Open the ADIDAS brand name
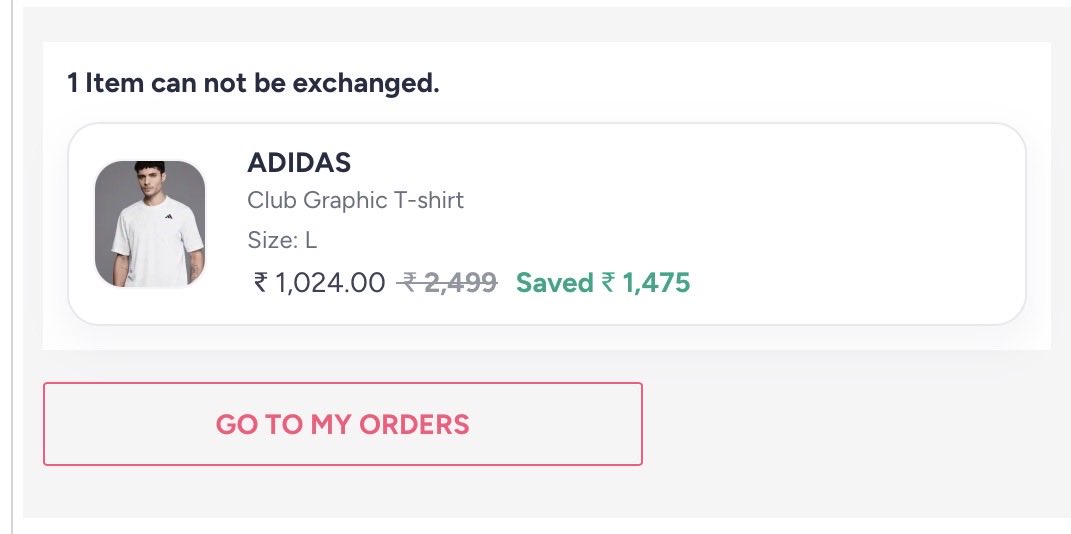The width and height of the screenshot is (1071, 534). pyautogui.click(x=299, y=162)
